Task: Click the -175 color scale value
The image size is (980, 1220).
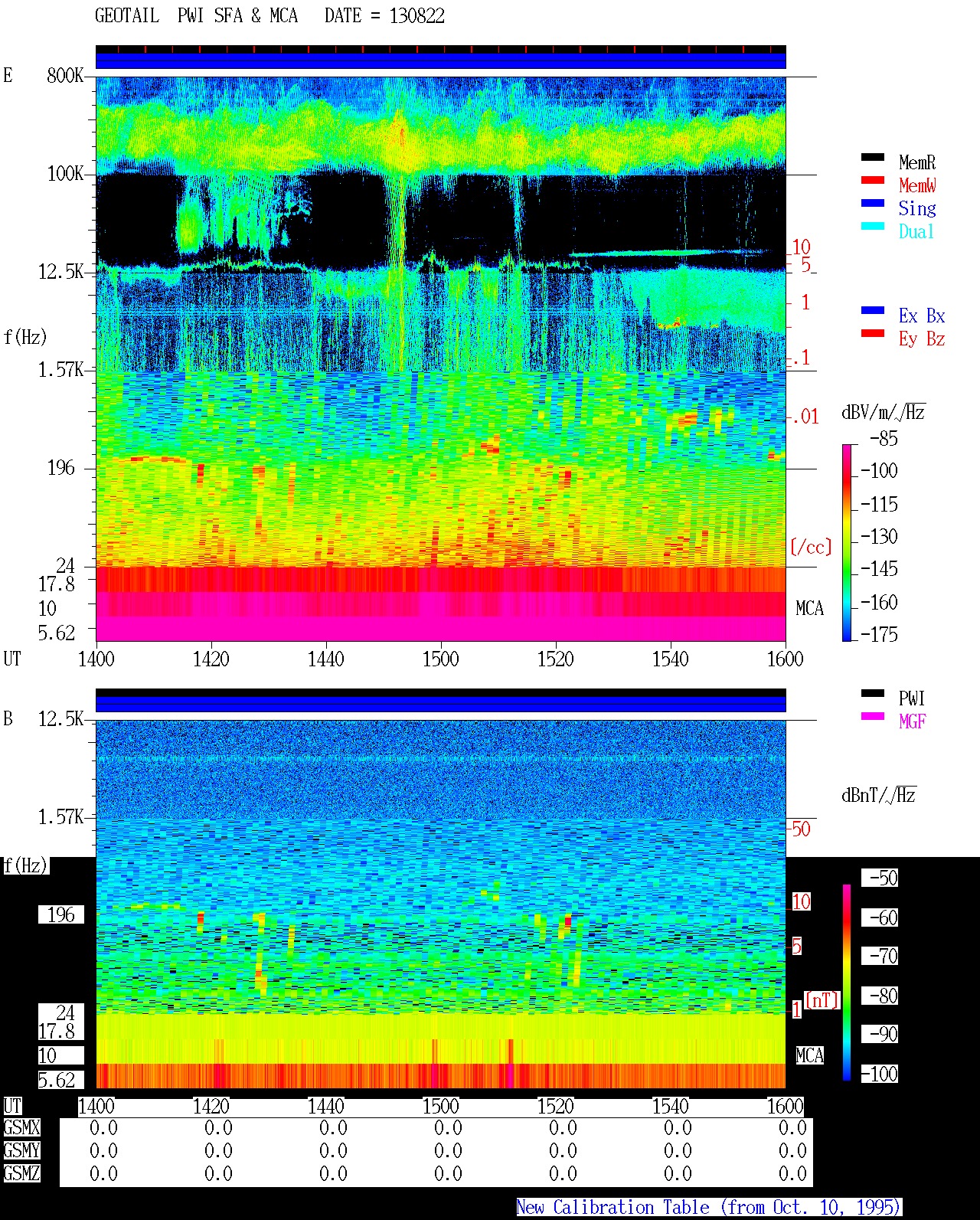Action: click(879, 634)
